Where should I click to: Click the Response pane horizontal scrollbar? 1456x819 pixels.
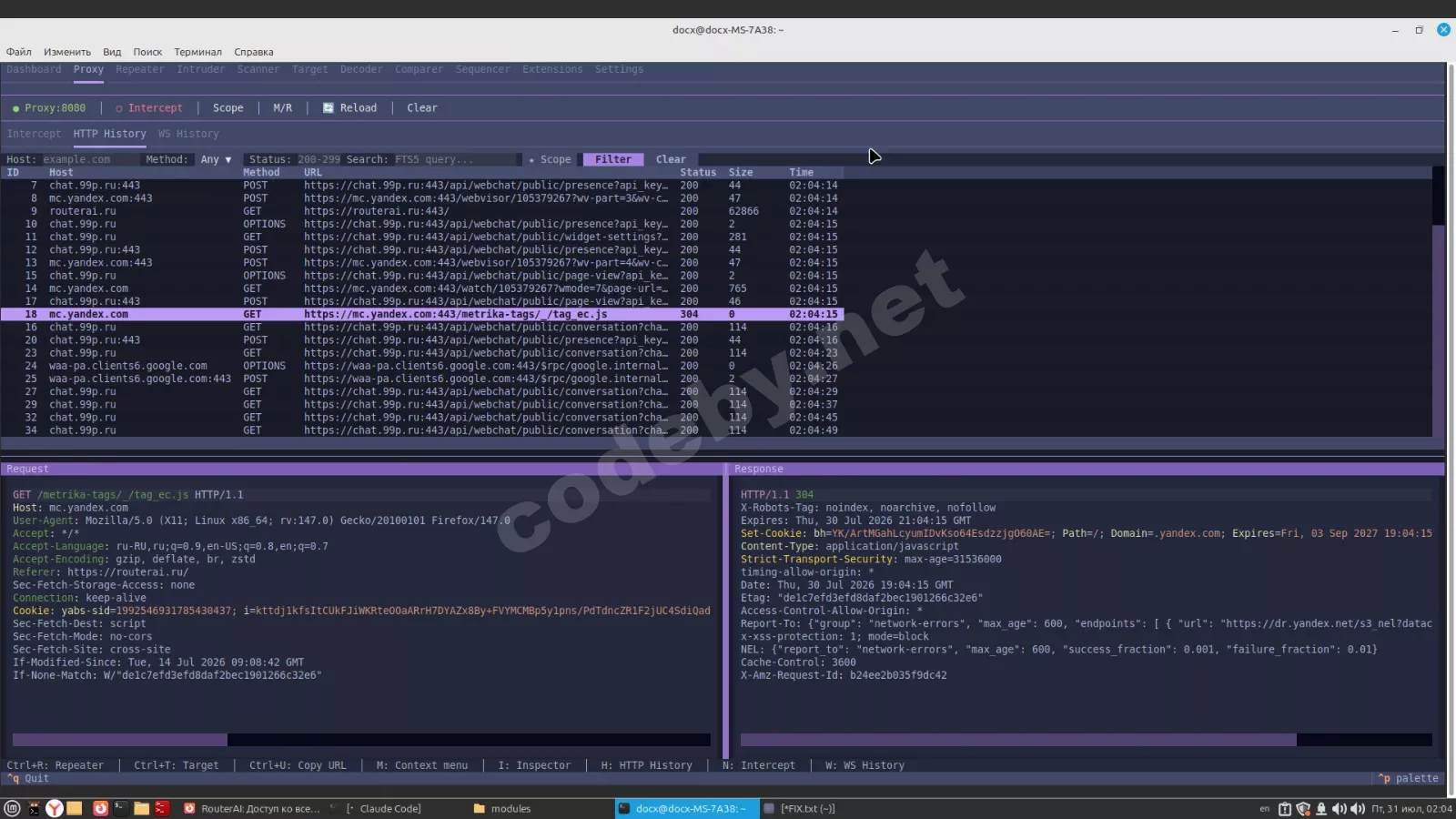[1086, 740]
